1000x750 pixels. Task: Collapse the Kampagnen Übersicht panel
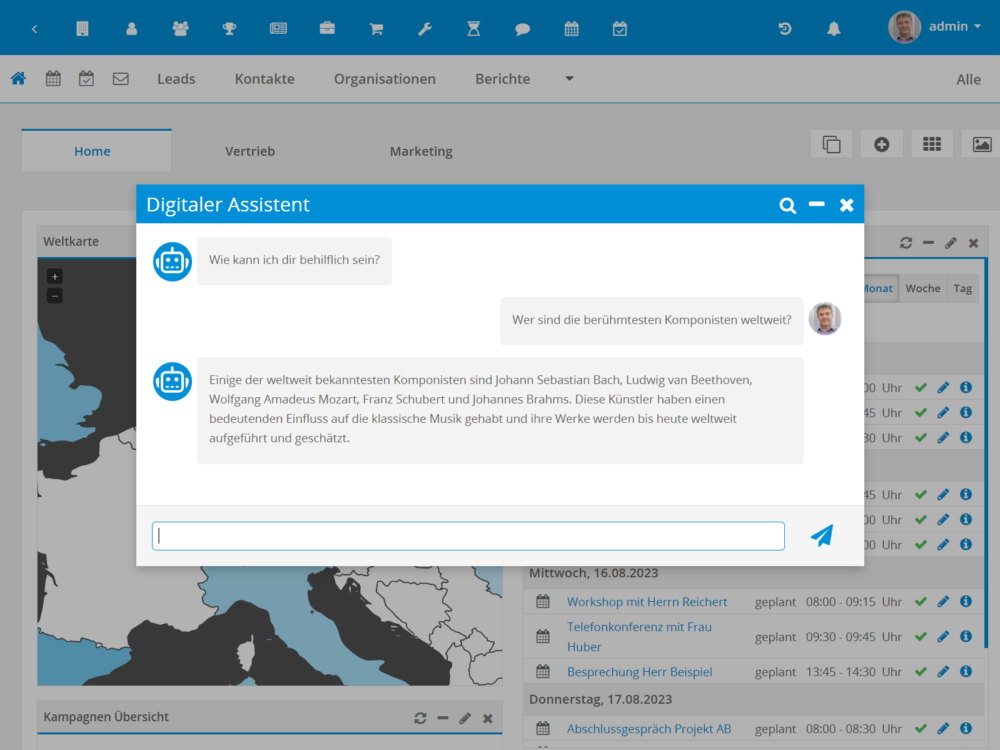442,718
